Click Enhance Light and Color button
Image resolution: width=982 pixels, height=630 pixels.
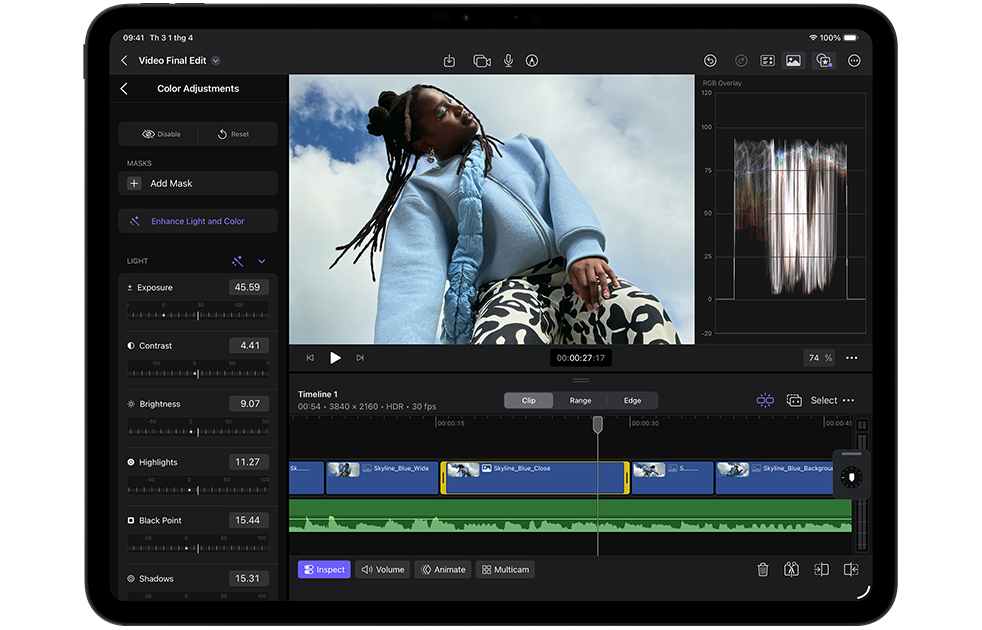(197, 221)
